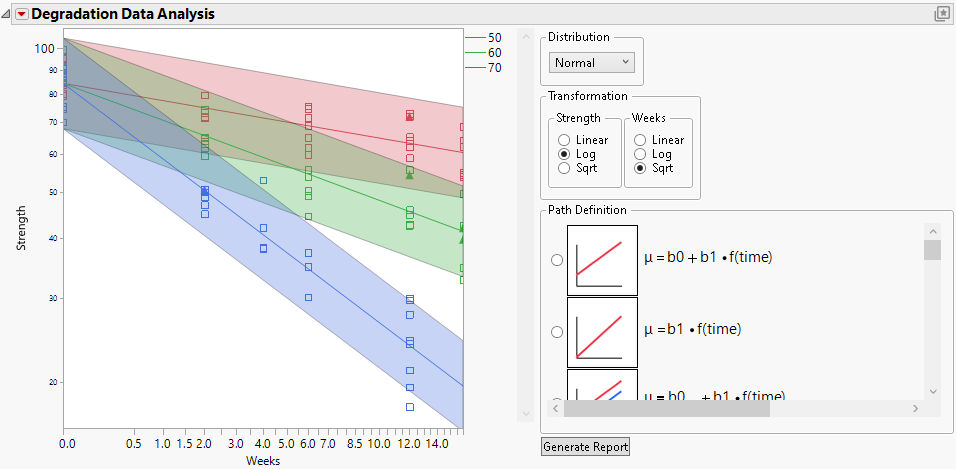This screenshot has height=469, width=956.
Task: Click the Path Definition horizontal scrollbar thumb
Action: click(x=666, y=409)
